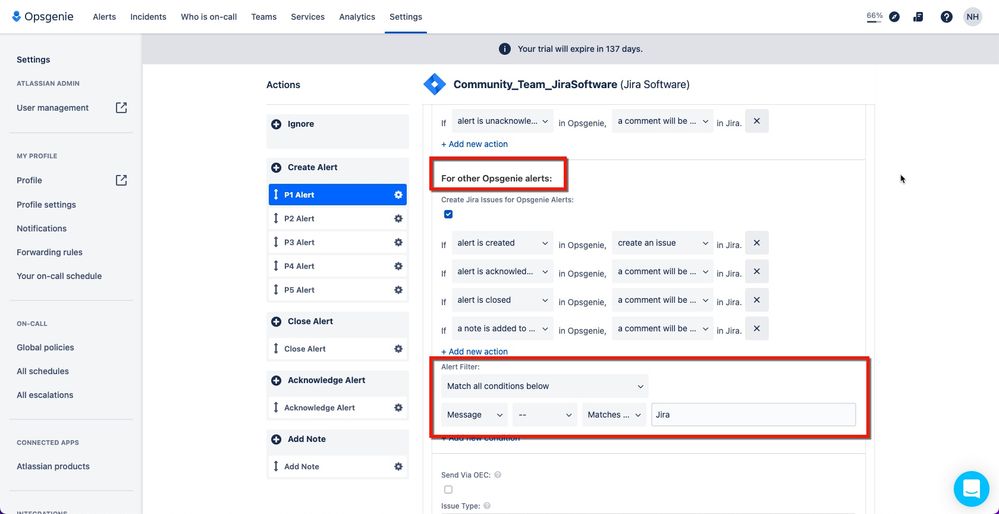Select the P3 Alert action row
The image size is (999, 514).
(x=338, y=242)
